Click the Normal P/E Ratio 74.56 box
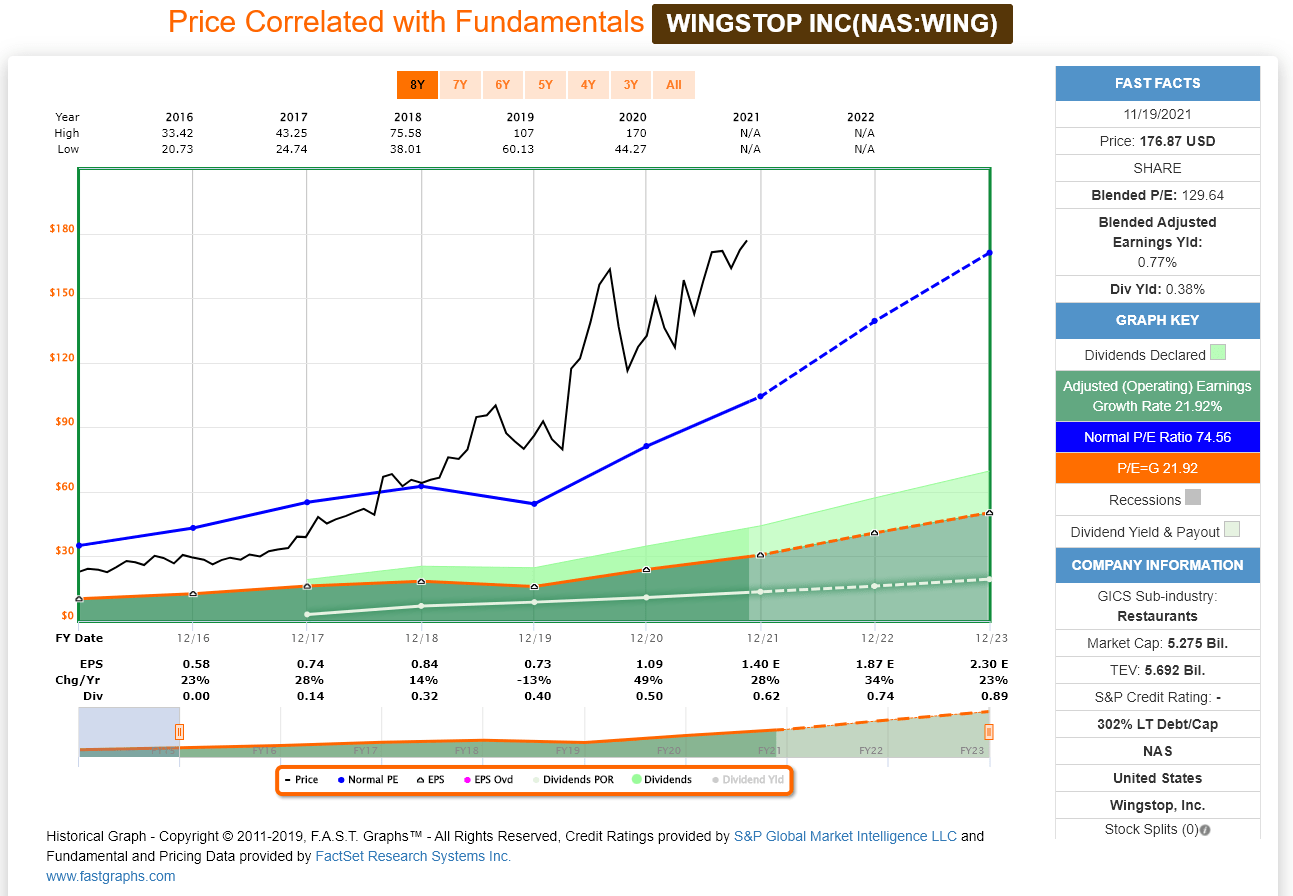 (x=1157, y=437)
